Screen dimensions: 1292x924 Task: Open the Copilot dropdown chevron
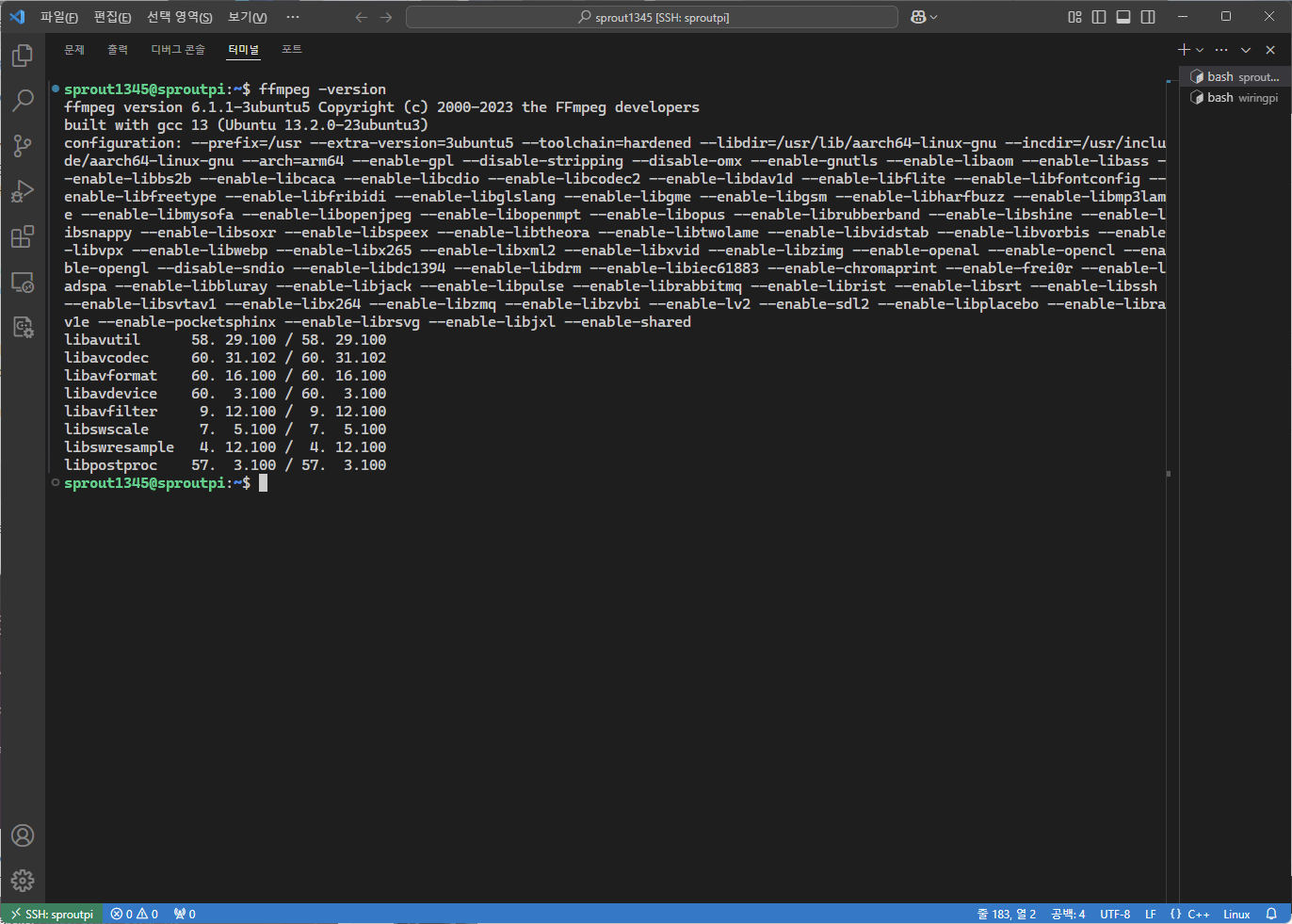tap(933, 17)
